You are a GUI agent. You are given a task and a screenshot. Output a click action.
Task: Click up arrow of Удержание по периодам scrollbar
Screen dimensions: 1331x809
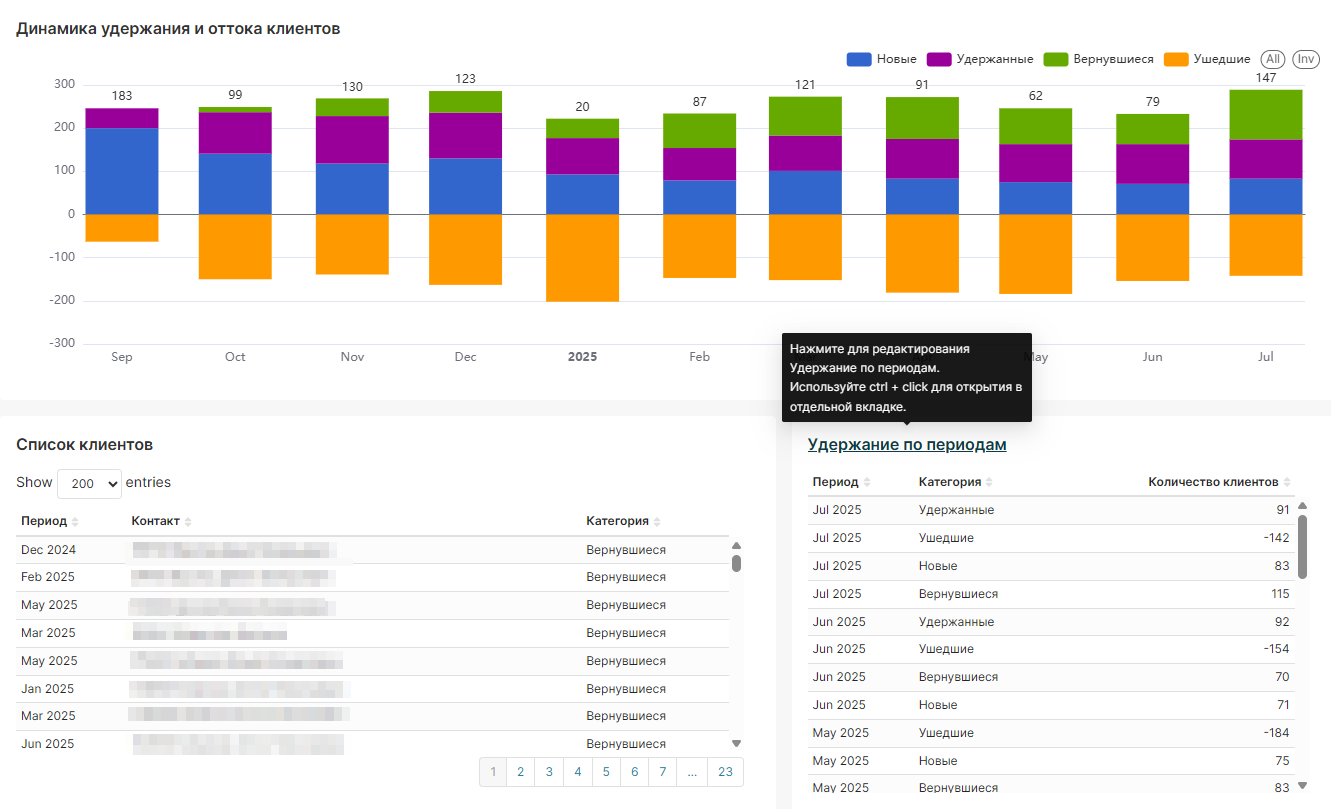point(1302,508)
